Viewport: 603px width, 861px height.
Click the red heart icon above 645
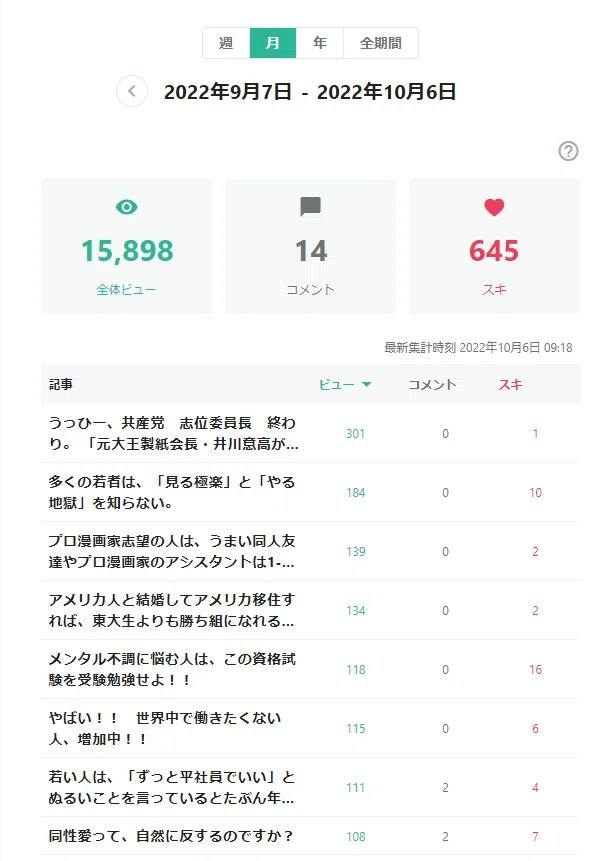(x=494, y=207)
